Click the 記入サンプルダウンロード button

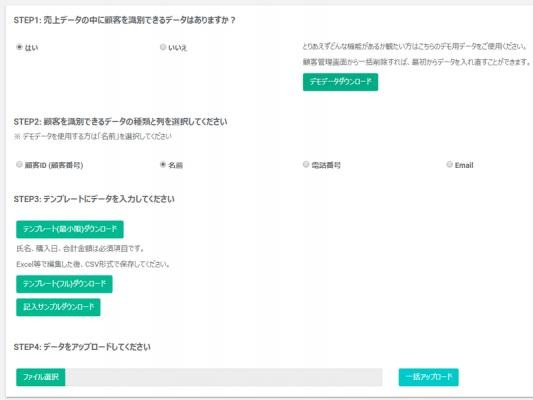(x=58, y=307)
